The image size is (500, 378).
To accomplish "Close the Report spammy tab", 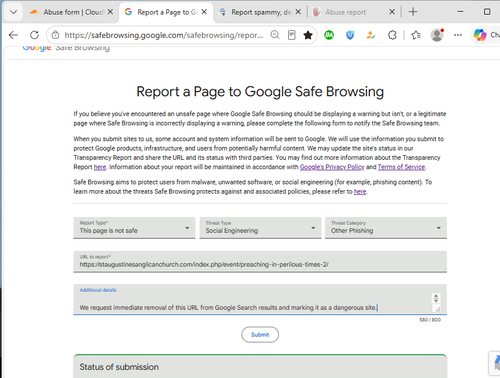I will [298, 12].
